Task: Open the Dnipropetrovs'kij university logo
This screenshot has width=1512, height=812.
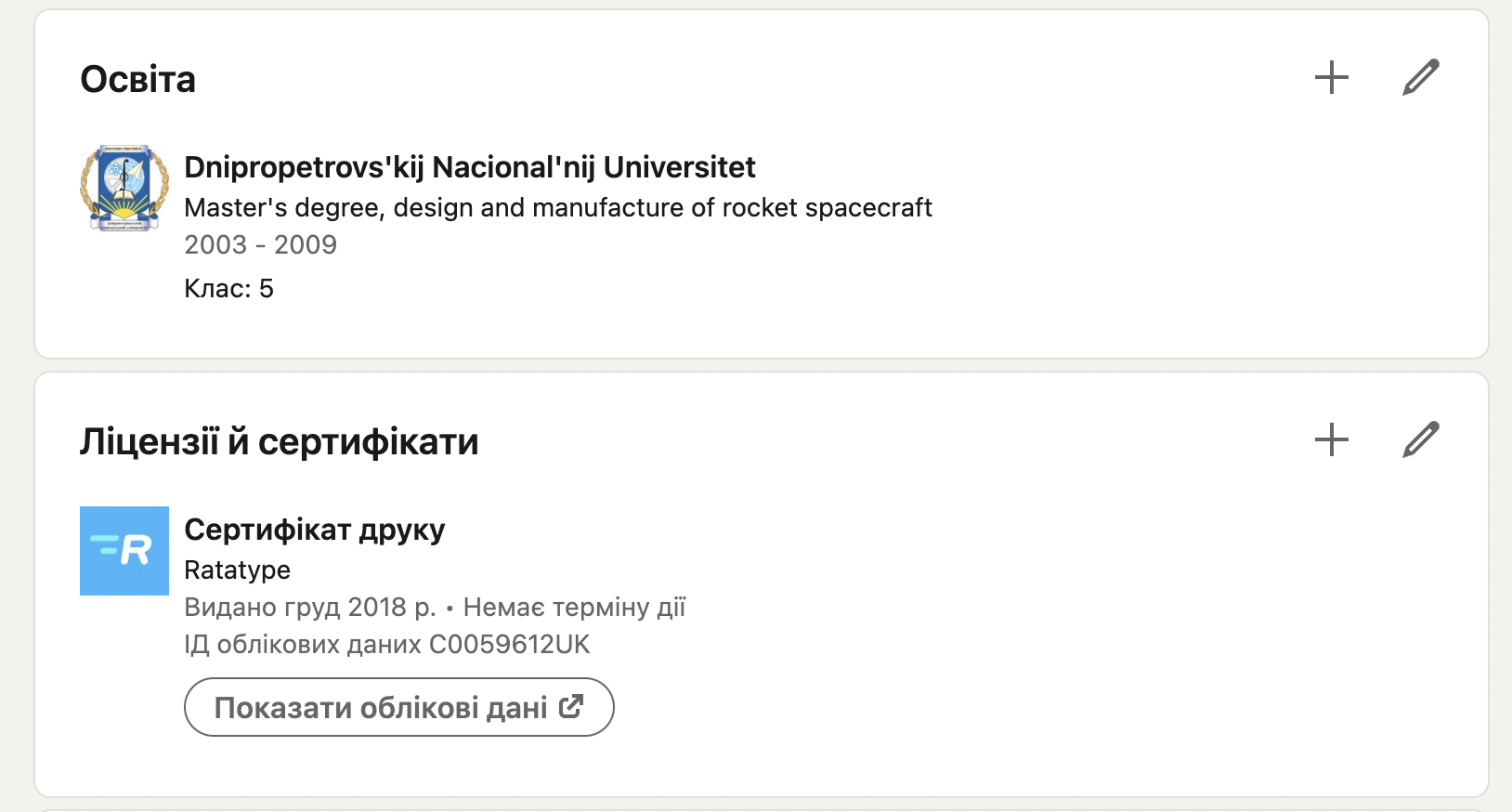Action: (124, 188)
